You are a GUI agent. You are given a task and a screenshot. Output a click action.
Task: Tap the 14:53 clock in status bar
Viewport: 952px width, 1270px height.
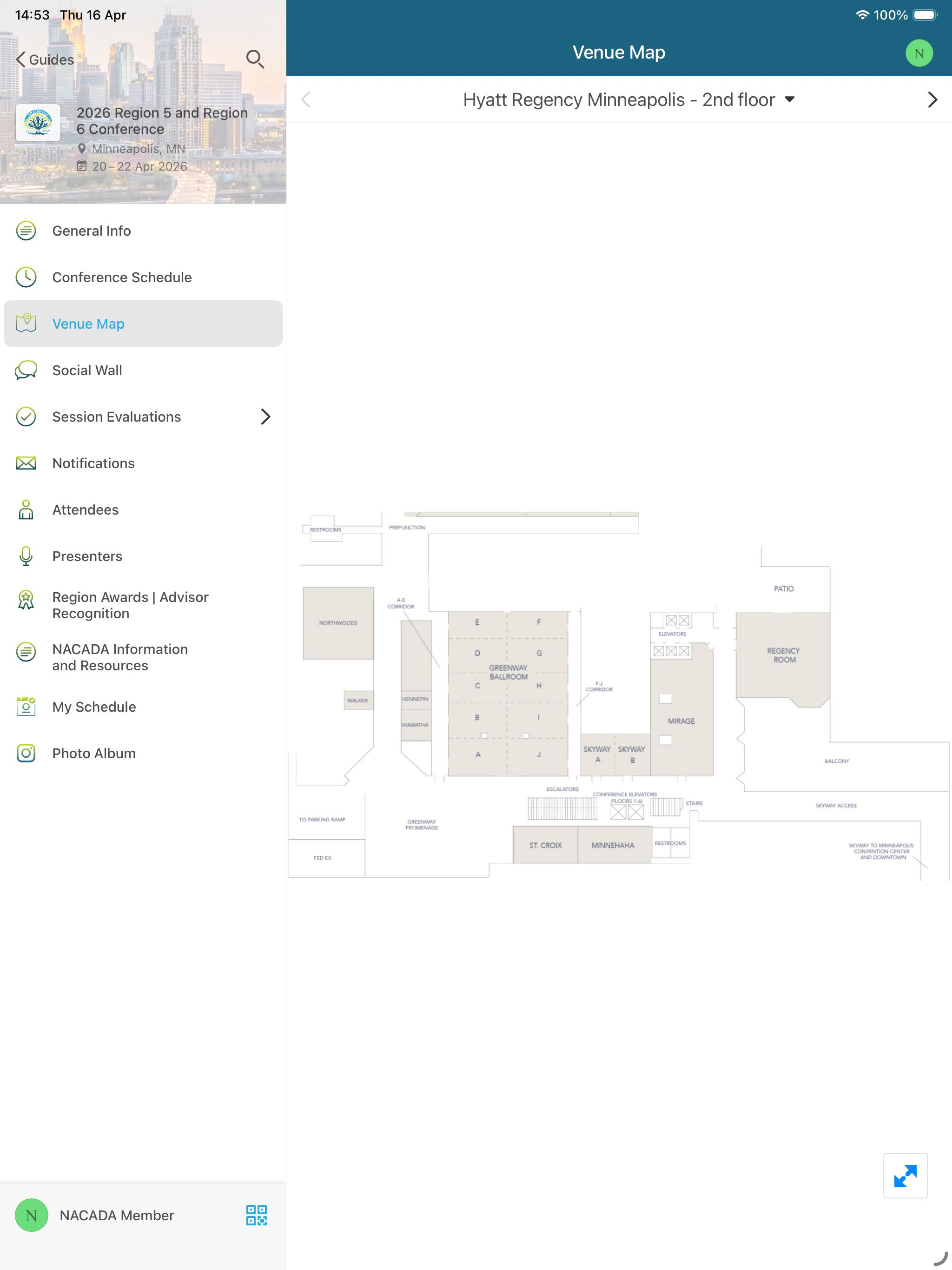pos(32,15)
